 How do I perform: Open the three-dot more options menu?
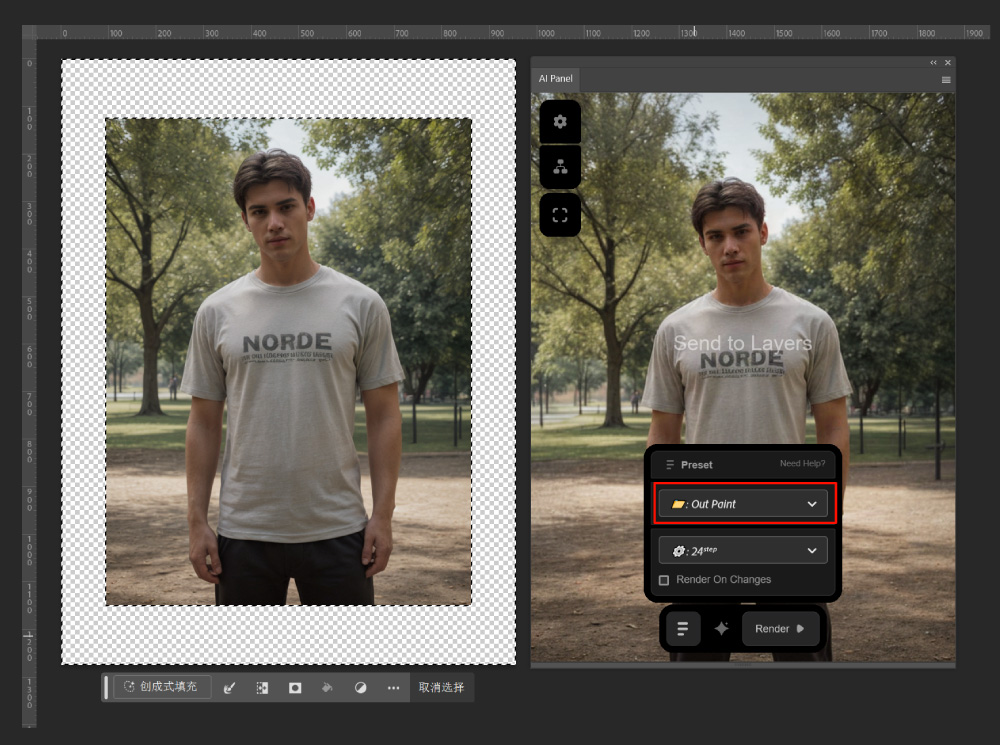393,688
